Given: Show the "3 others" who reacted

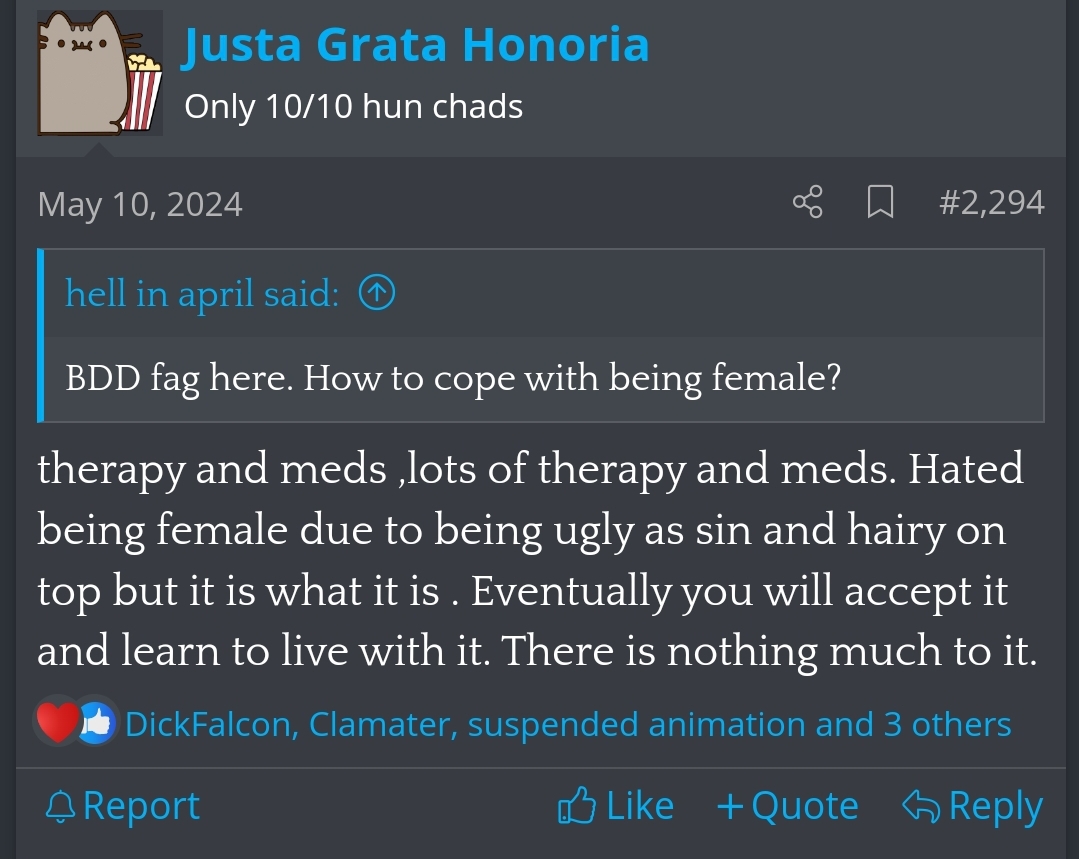Looking at the screenshot, I should (x=946, y=724).
